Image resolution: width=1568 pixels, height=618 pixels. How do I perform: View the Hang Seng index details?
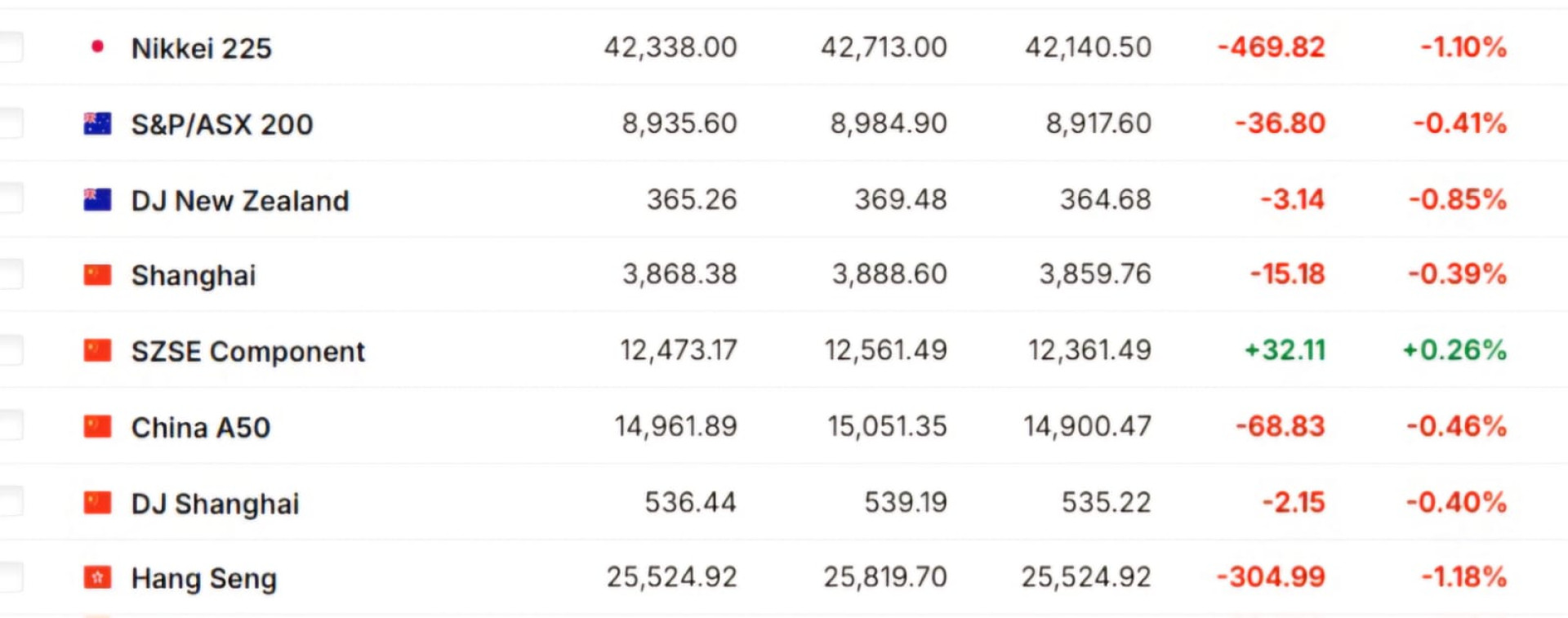(203, 579)
